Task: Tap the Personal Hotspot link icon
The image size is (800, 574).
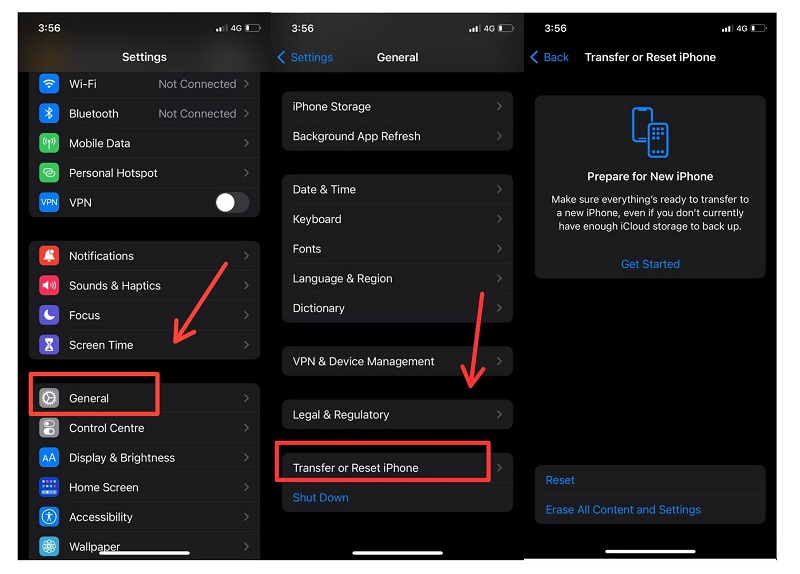Action: pyautogui.click(x=49, y=173)
